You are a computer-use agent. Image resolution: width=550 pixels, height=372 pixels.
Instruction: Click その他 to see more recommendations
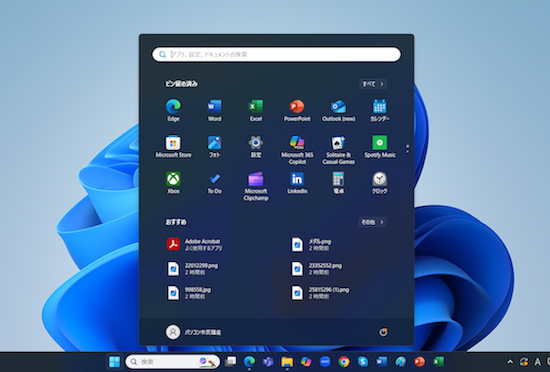pyautogui.click(x=373, y=222)
